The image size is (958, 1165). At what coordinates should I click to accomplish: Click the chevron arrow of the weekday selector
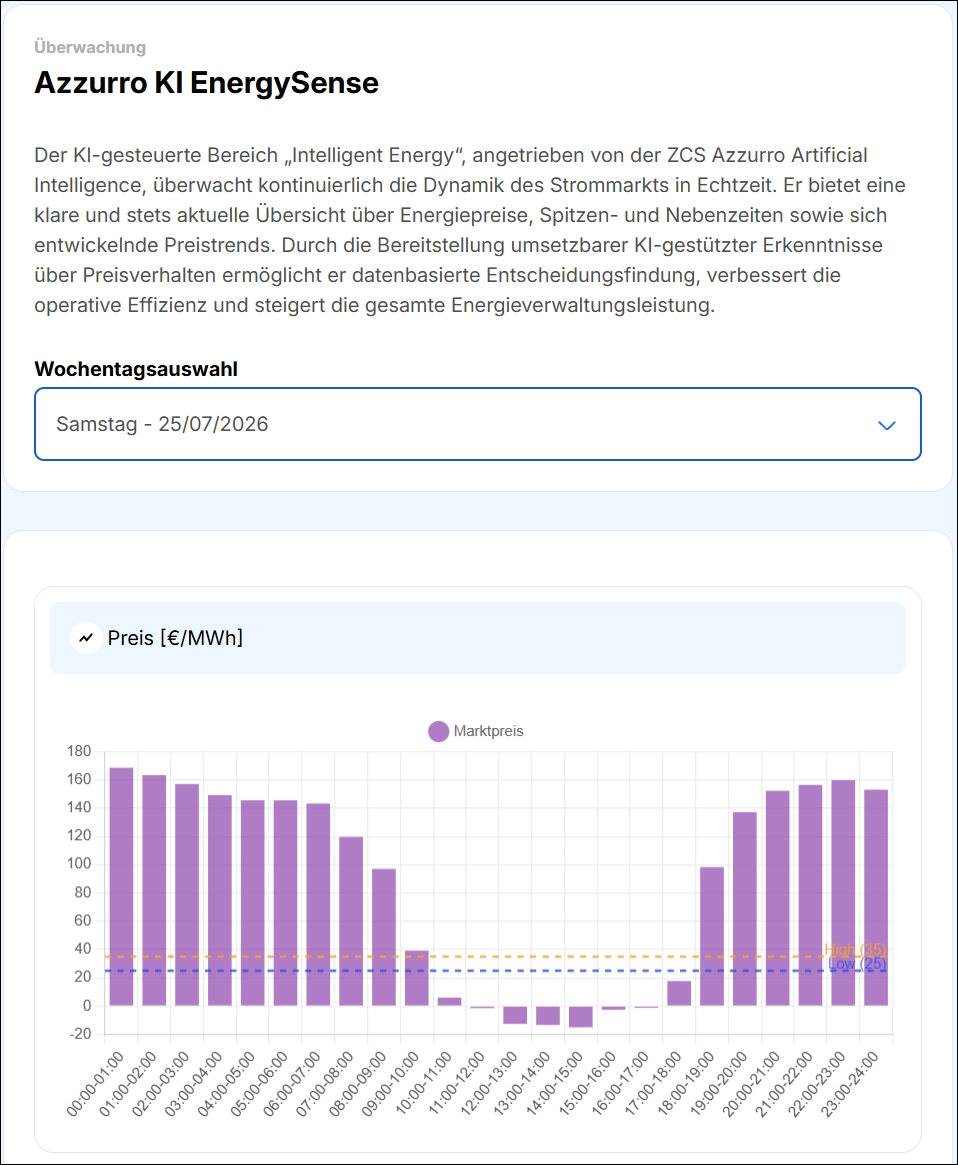tap(887, 426)
